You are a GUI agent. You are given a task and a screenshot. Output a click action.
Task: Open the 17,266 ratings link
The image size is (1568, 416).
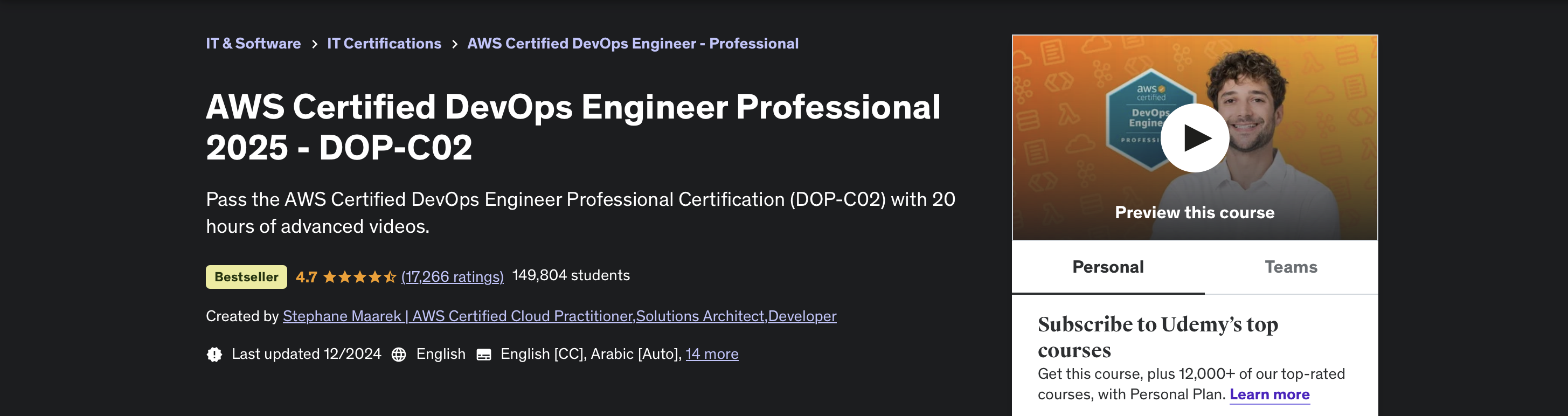pyautogui.click(x=452, y=277)
